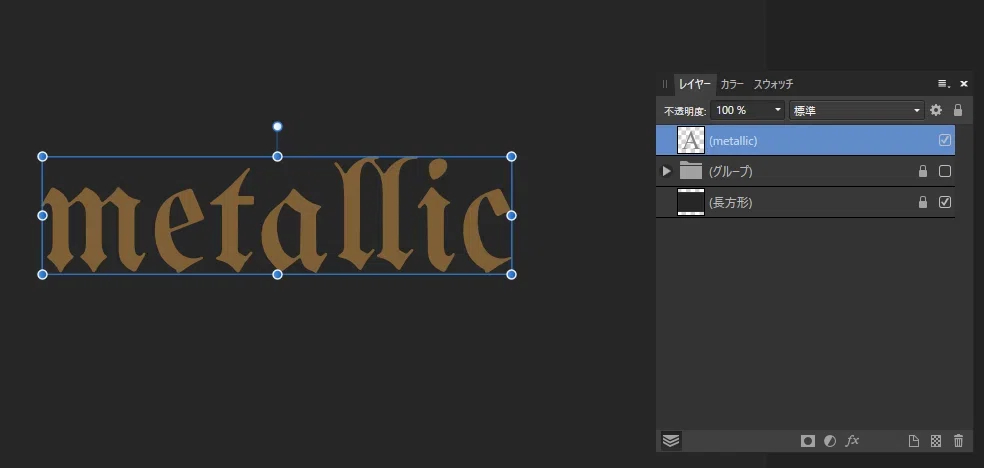Expand the (グループ) layer triangle

coord(666,171)
